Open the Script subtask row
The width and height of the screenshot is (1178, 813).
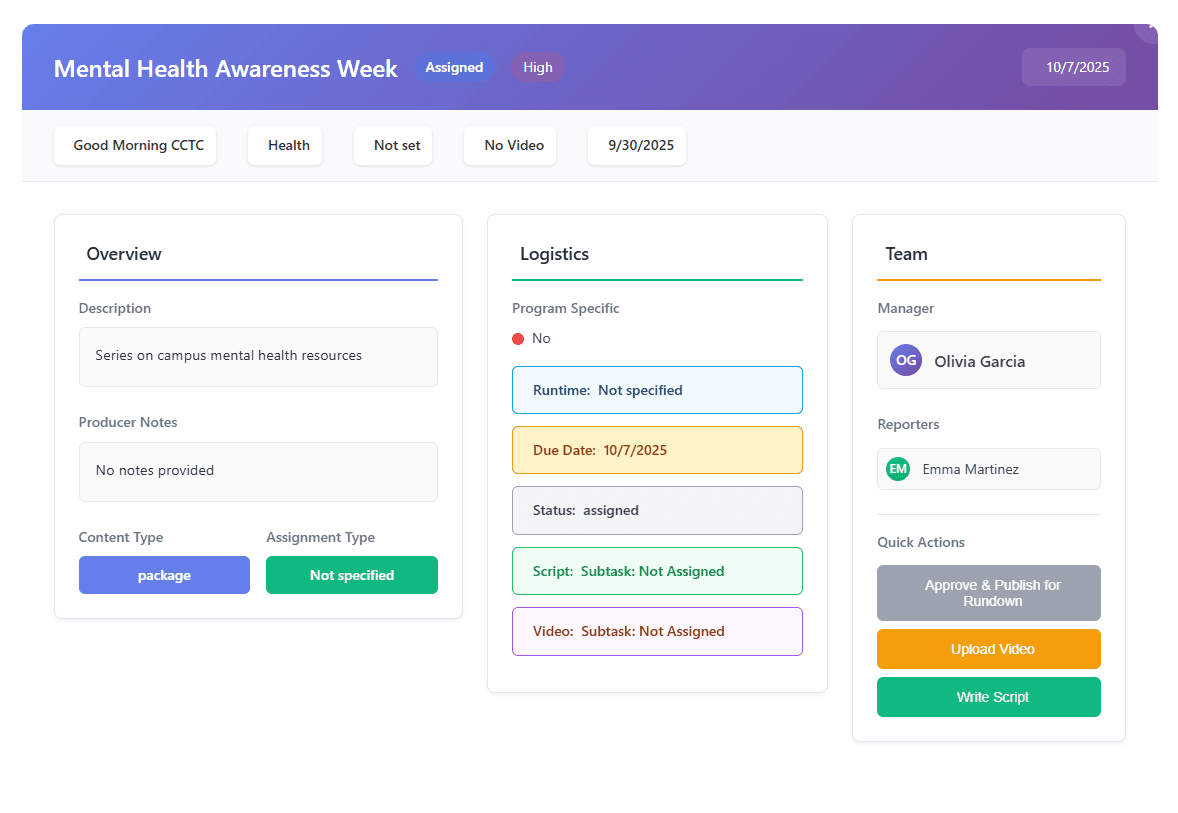point(657,571)
